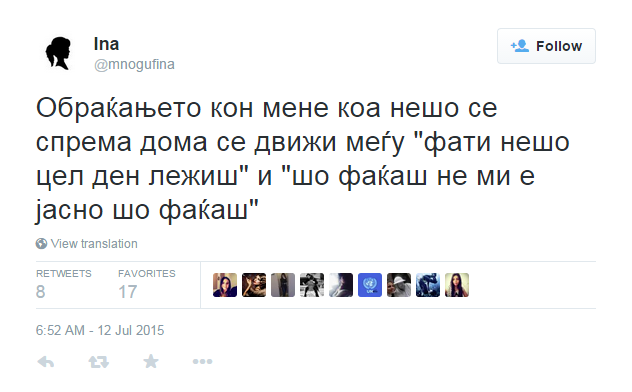
Task: Open the second avatar thumbnail in row
Action: 254,285
